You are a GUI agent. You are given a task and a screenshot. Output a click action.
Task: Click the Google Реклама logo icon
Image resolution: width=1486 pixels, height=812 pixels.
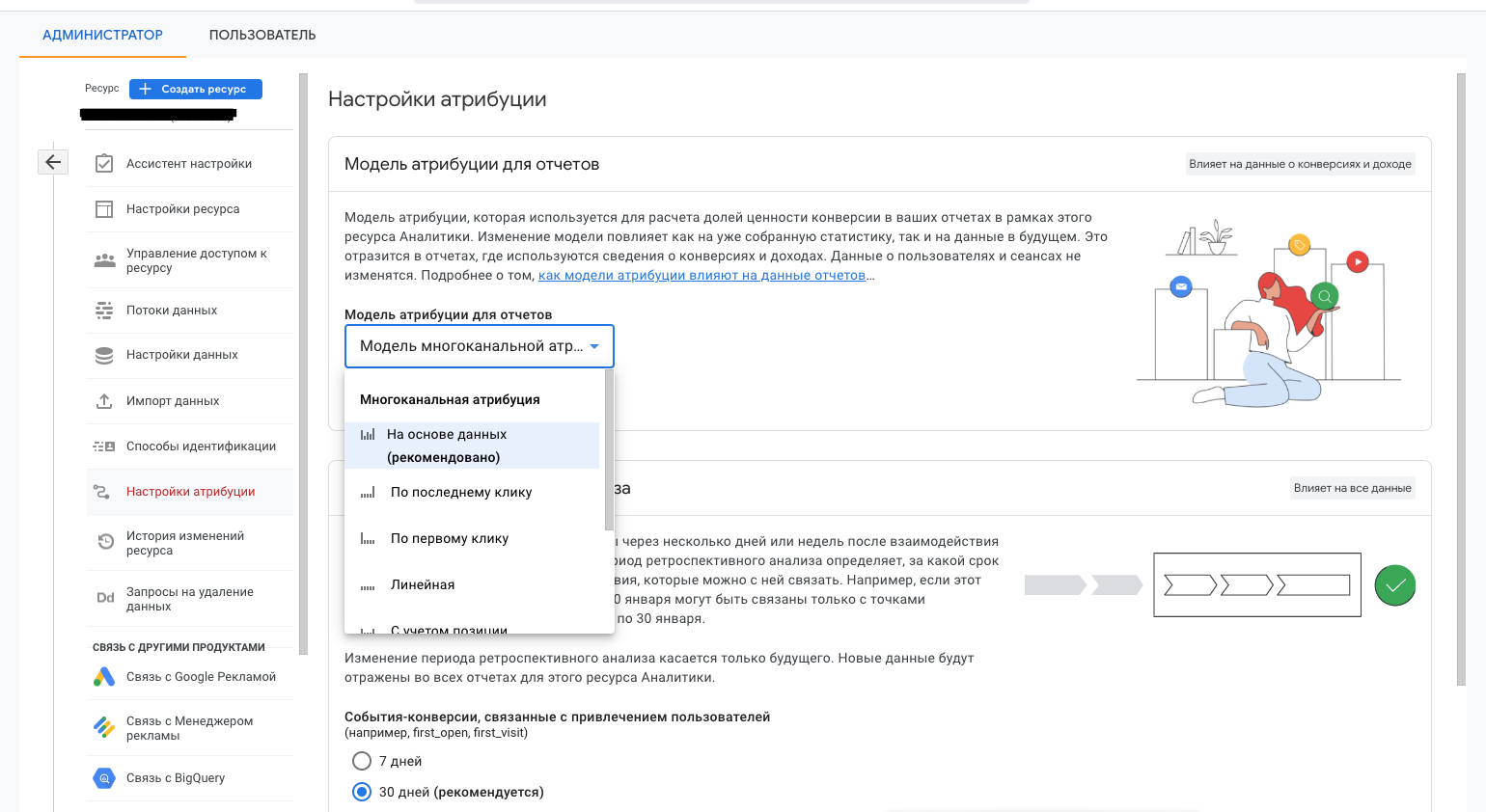(104, 677)
